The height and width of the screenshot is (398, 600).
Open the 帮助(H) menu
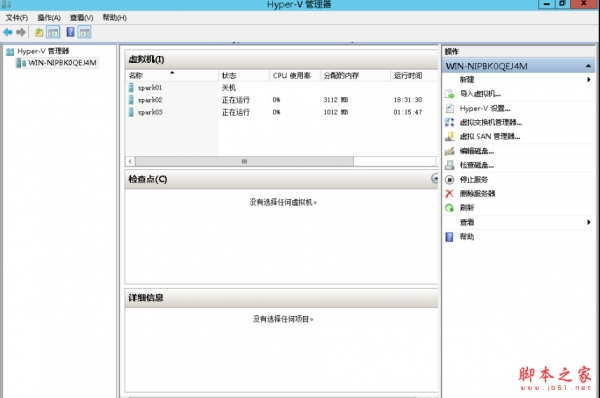[x=114, y=18]
